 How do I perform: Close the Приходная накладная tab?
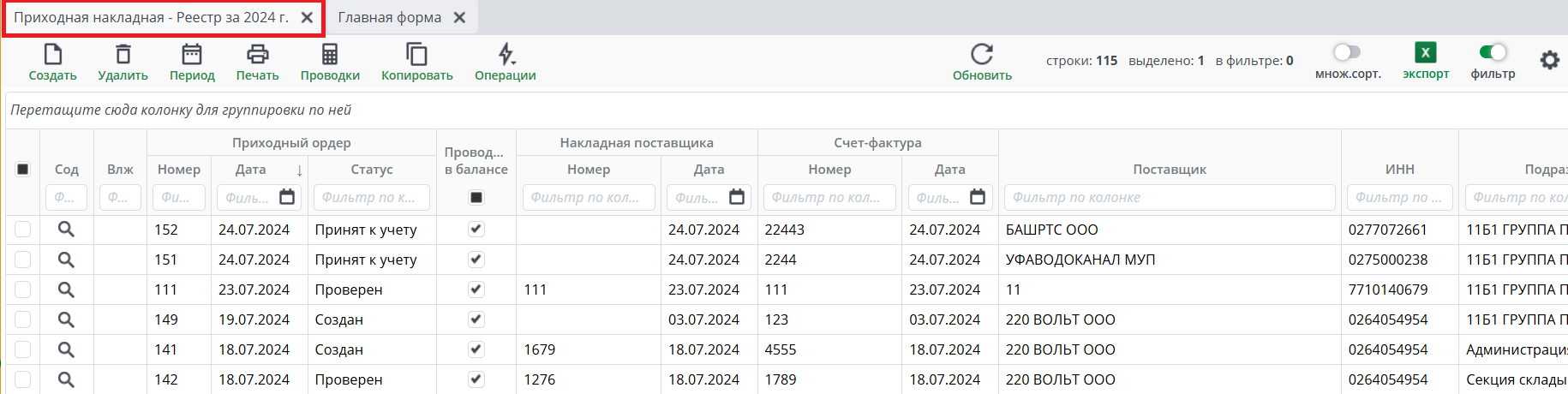click(307, 18)
